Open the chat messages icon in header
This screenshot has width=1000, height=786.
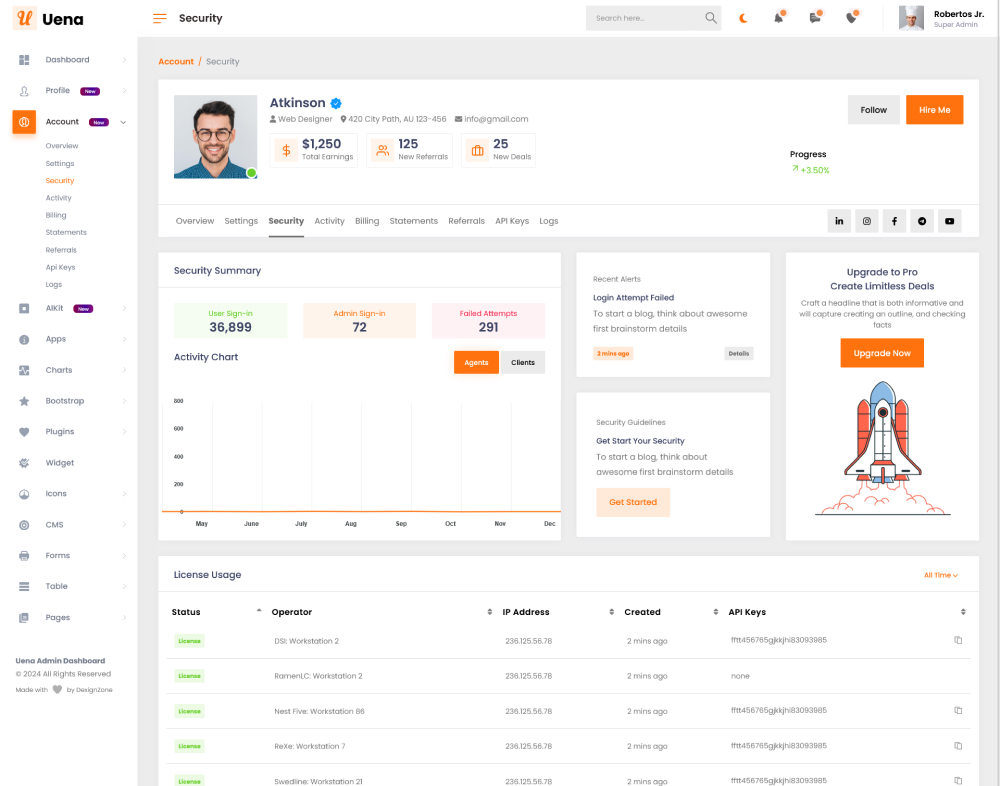click(815, 18)
